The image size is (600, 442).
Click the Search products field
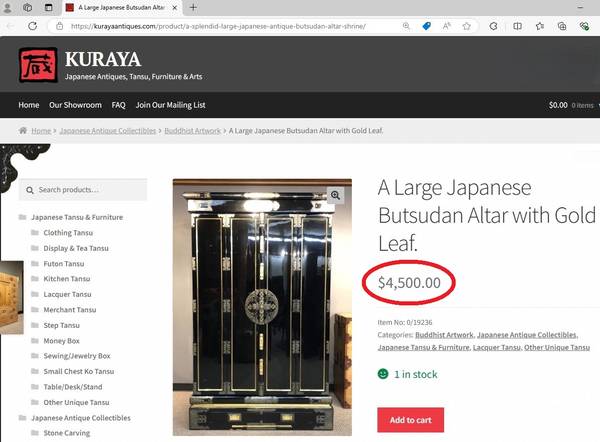click(83, 189)
